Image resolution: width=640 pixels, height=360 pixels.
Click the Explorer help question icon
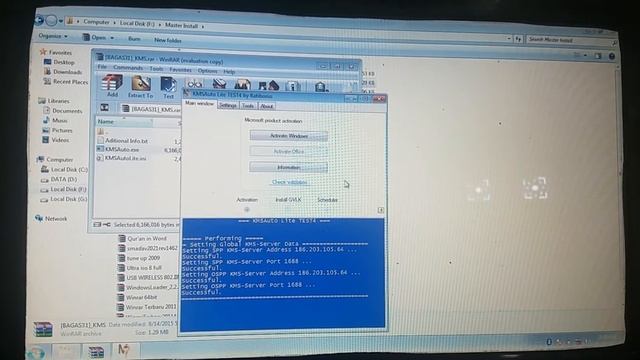tap(611, 56)
